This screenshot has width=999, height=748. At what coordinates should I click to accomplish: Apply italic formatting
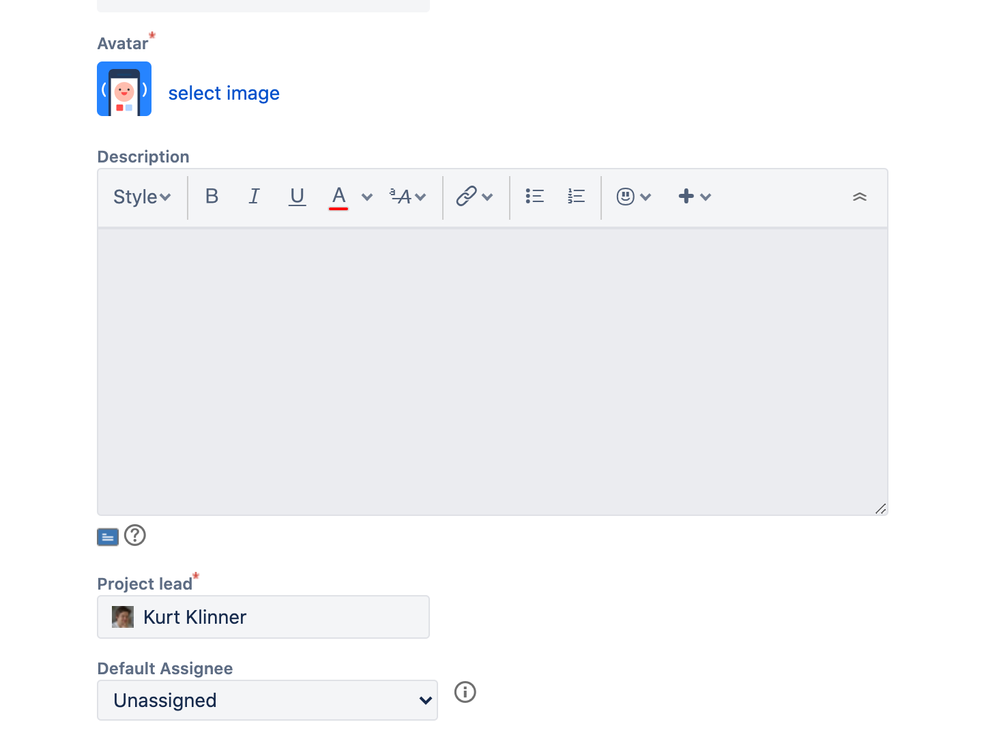tap(254, 196)
